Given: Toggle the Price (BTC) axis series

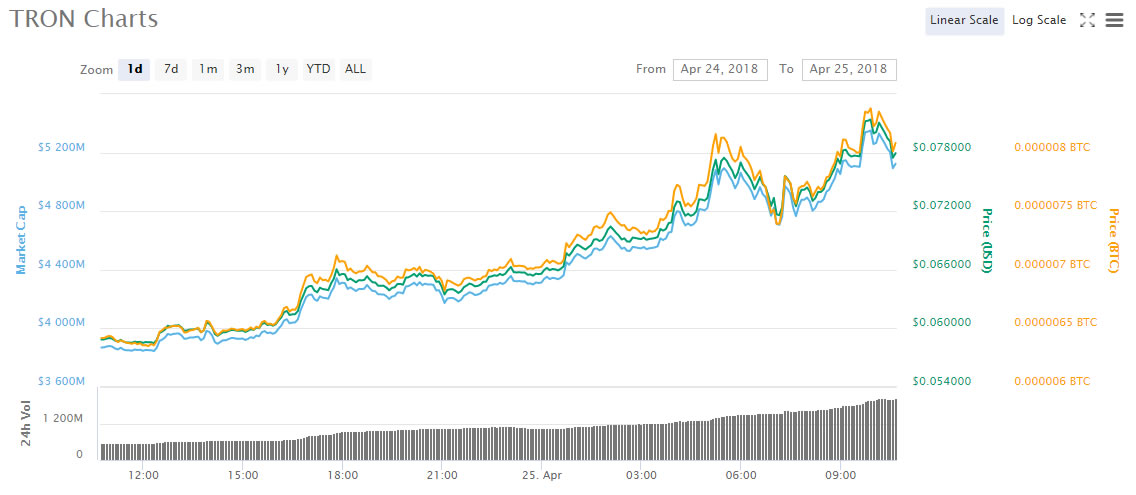Looking at the screenshot, I should [x=1112, y=241].
